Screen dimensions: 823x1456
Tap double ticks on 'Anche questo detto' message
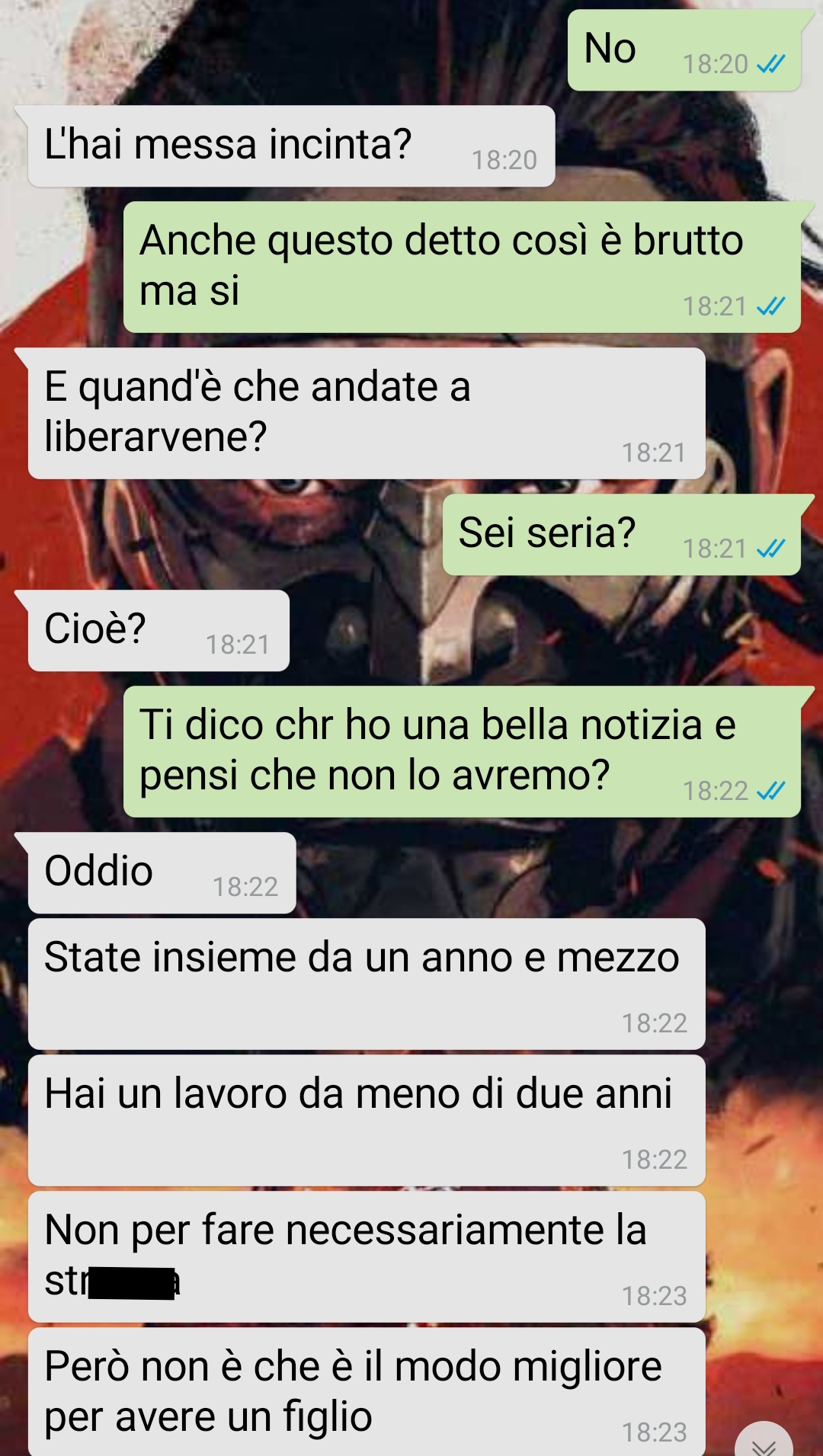pos(770,306)
